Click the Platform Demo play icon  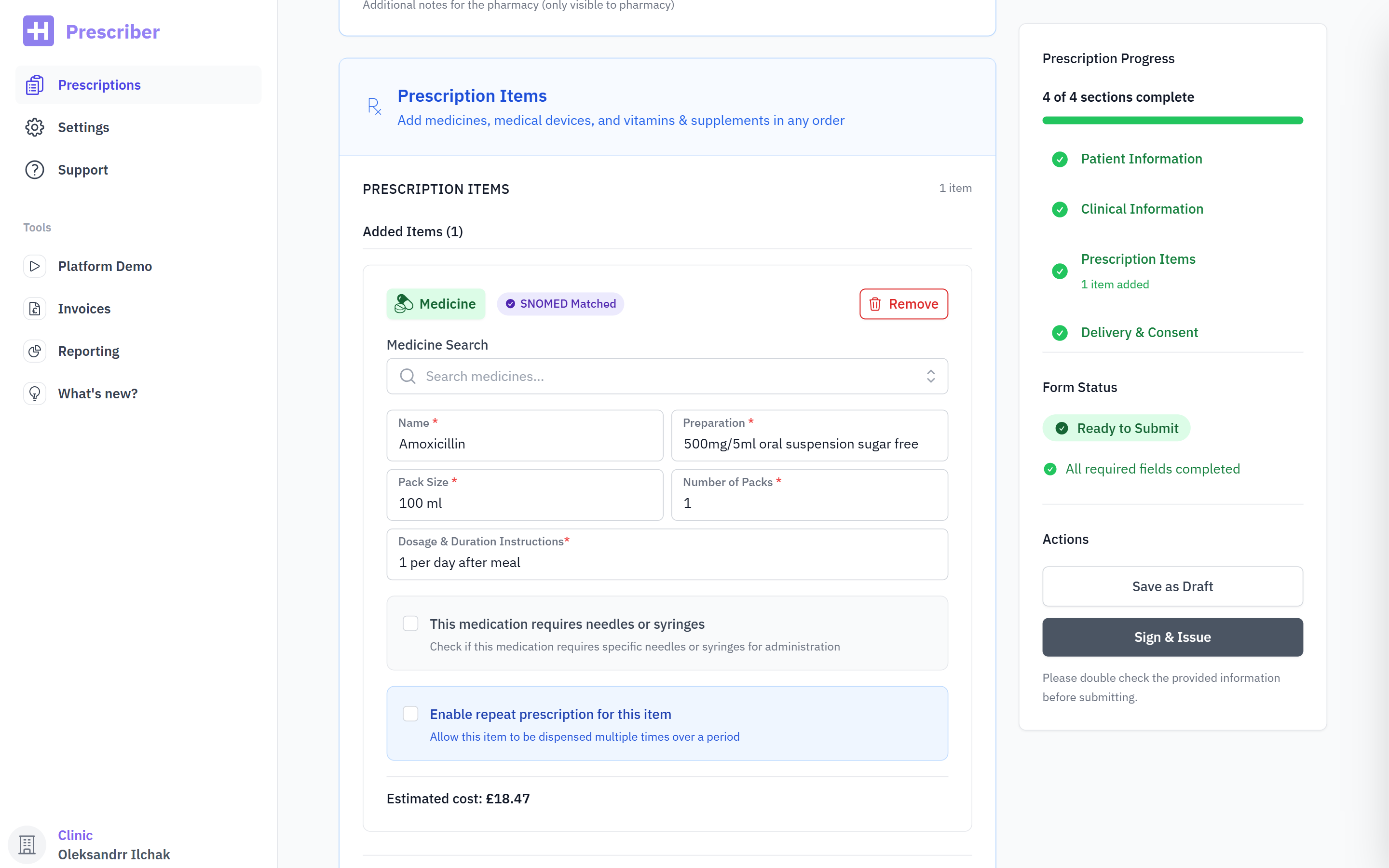pyautogui.click(x=34, y=266)
